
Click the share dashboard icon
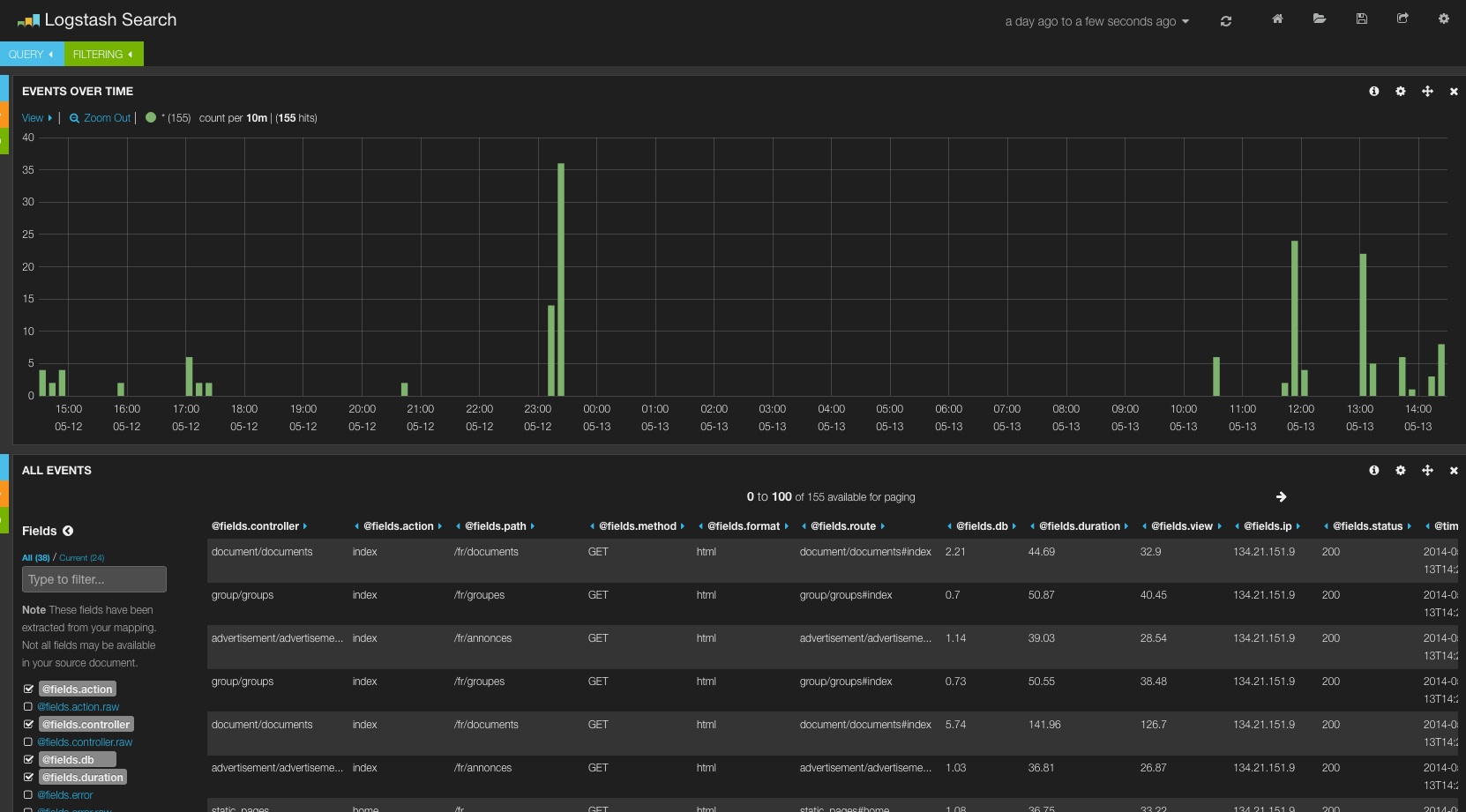click(1402, 19)
